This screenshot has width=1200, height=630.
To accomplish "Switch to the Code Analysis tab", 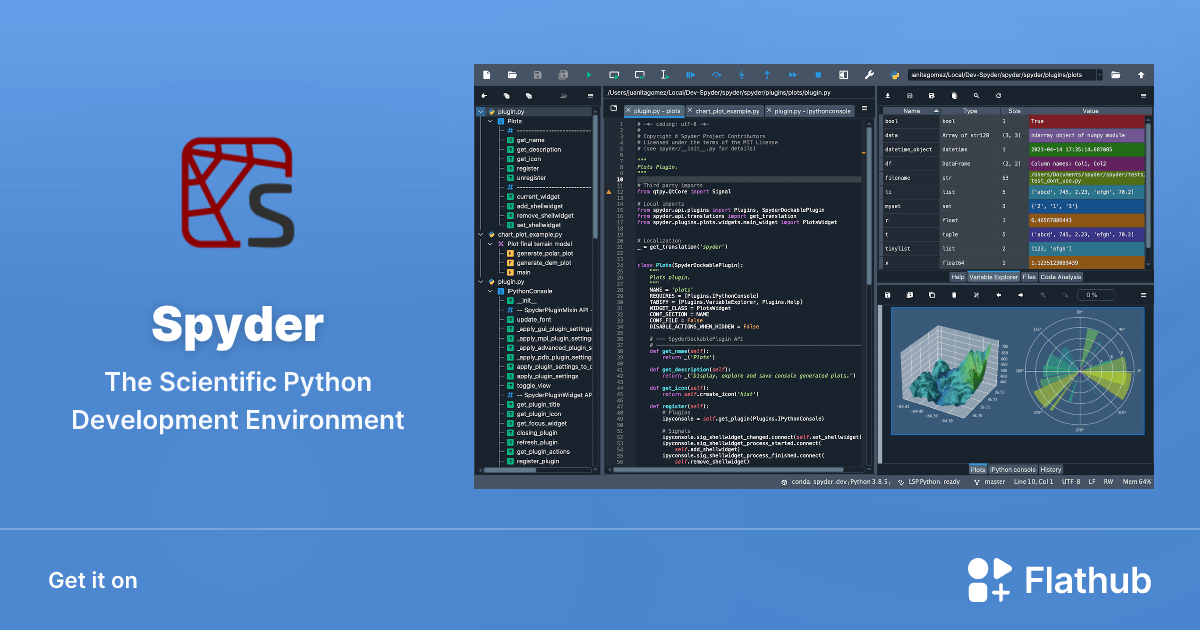I will (1059, 277).
